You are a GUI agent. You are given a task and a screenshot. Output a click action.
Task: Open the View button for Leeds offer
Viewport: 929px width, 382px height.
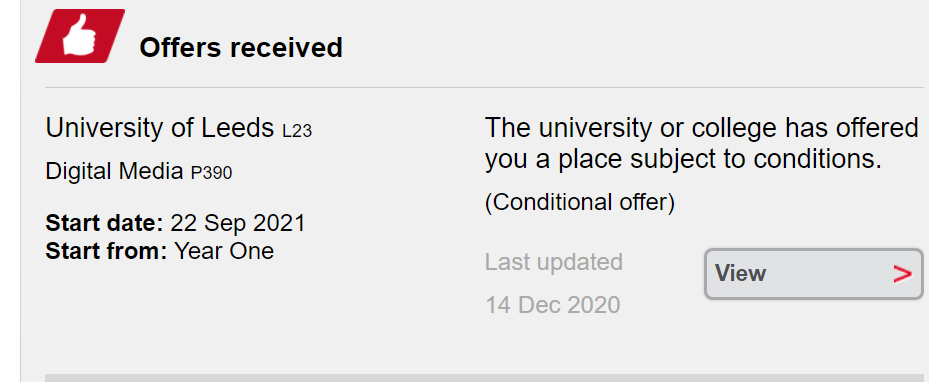[x=813, y=274]
